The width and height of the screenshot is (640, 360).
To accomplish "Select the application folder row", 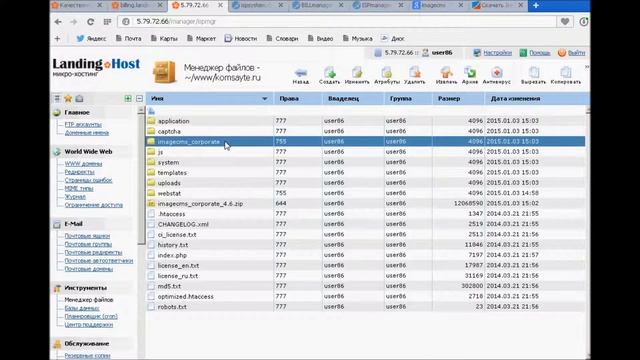I will point(366,121).
